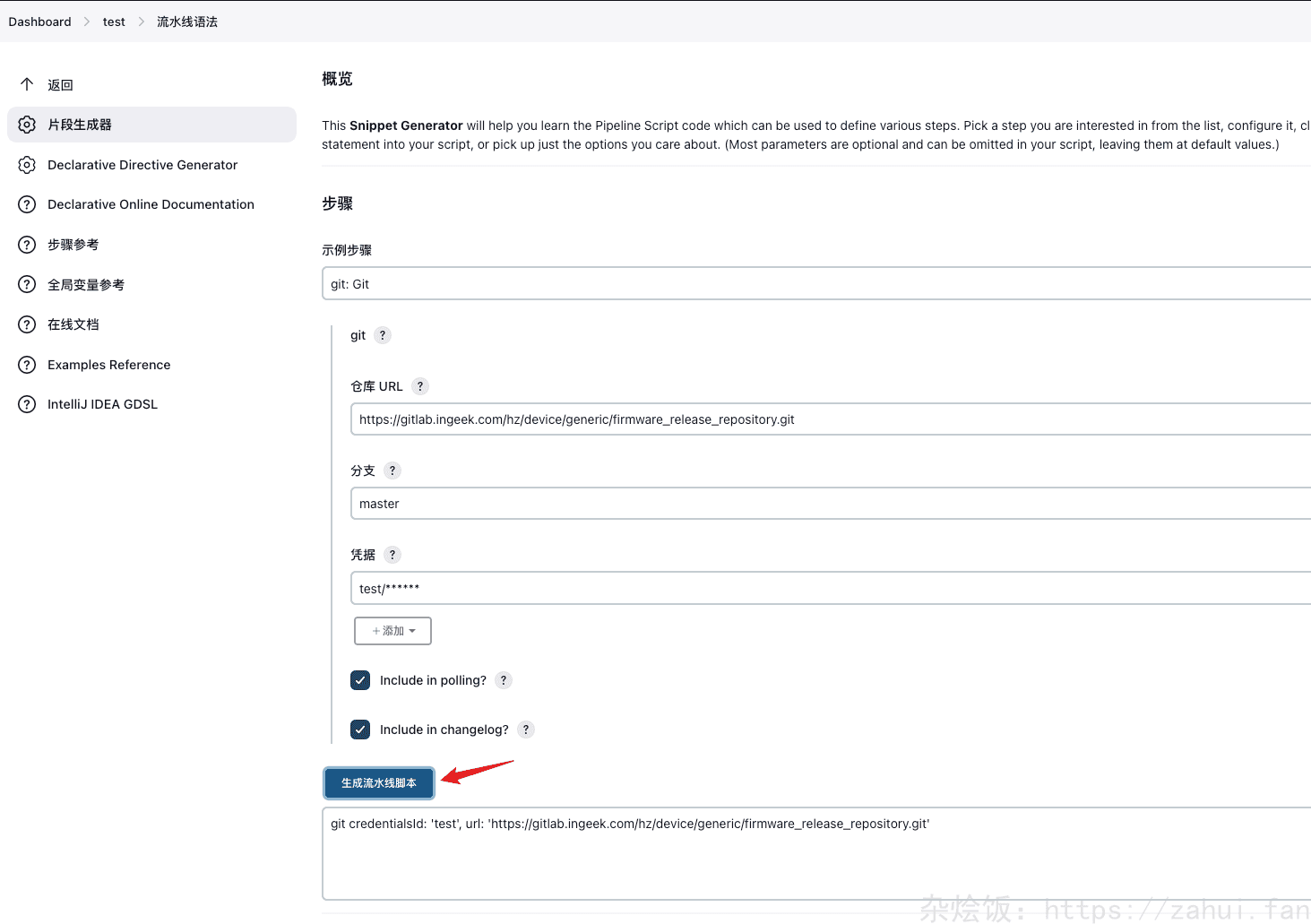Open help for the 仓库 URL field
This screenshot has height=924, width=1311.
pos(420,386)
